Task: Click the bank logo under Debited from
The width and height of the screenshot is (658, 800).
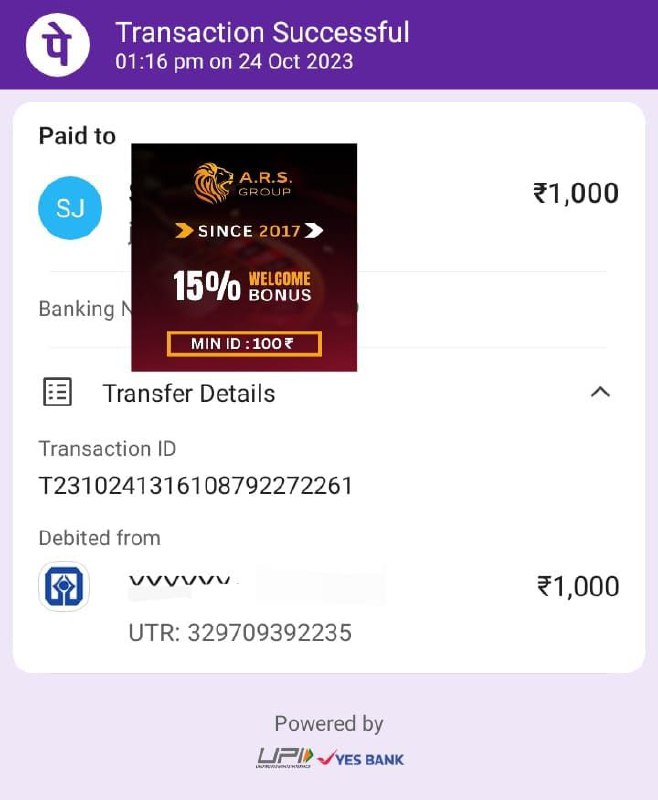Action: [x=64, y=586]
